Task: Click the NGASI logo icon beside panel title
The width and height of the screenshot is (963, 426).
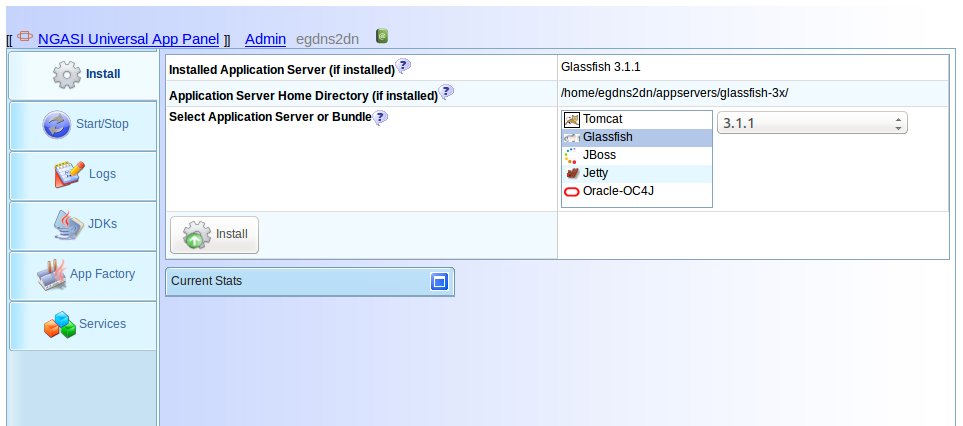Action: [x=25, y=37]
